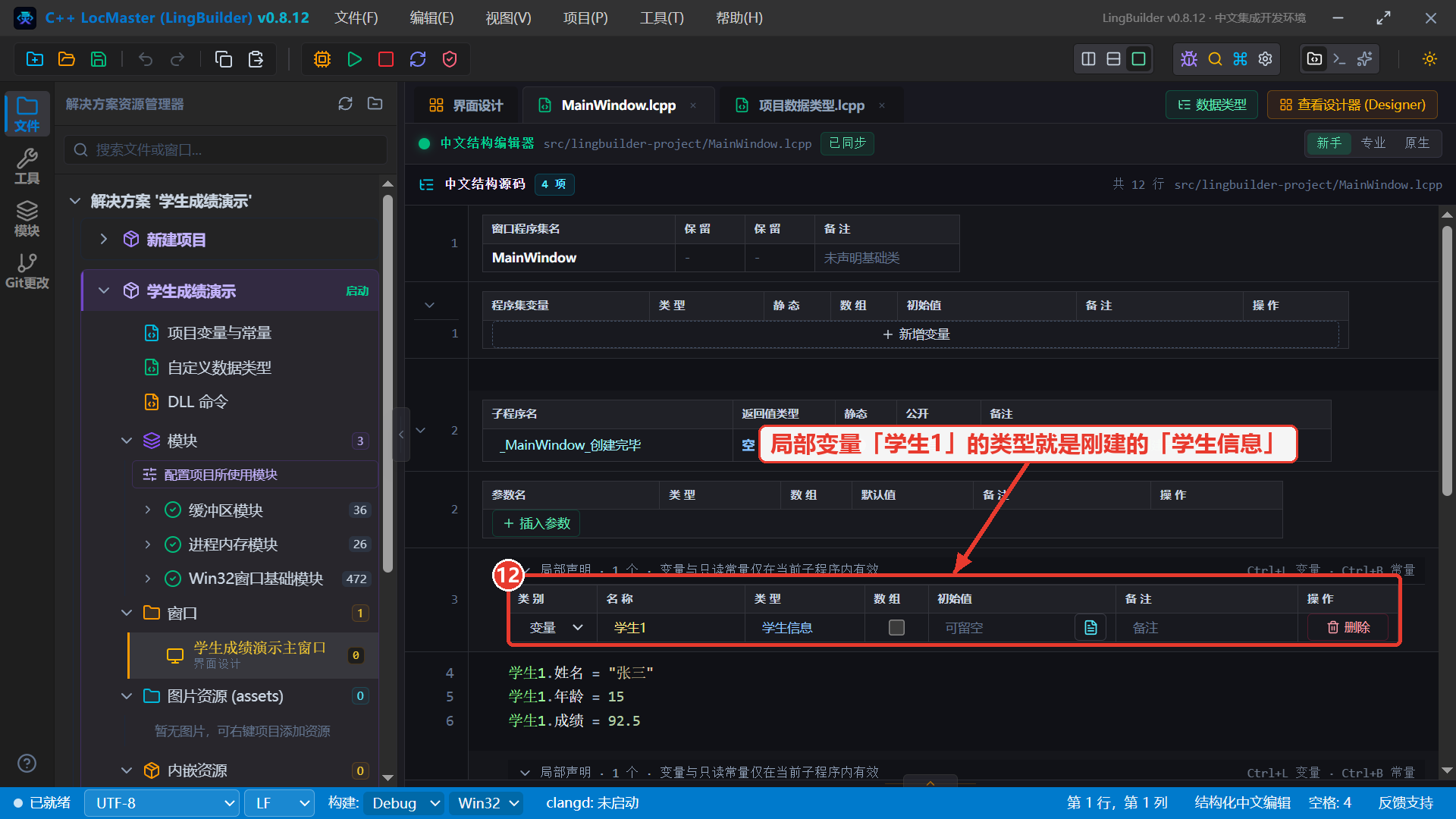The width and height of the screenshot is (1456, 819).
Task: Click the new project toolbar icon
Action: 35,59
